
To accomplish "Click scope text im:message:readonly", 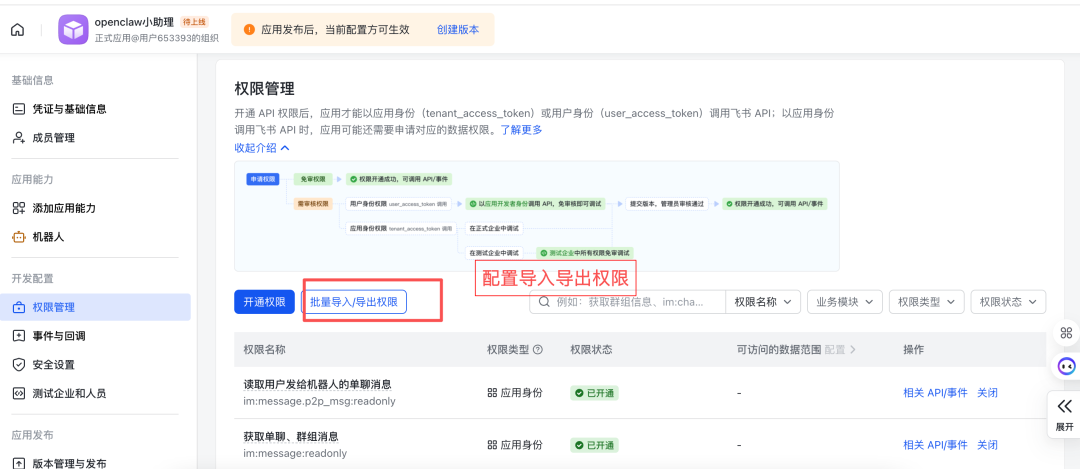I will point(295,453).
